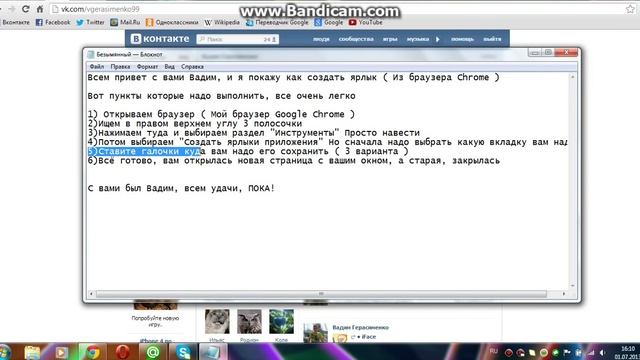Click line "Вот пункты которые надо выполнить"
The image size is (640, 360).
coord(221,96)
